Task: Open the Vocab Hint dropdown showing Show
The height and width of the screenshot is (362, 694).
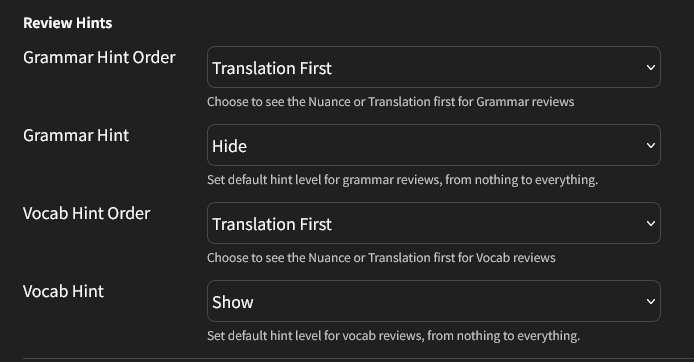Action: click(x=434, y=301)
